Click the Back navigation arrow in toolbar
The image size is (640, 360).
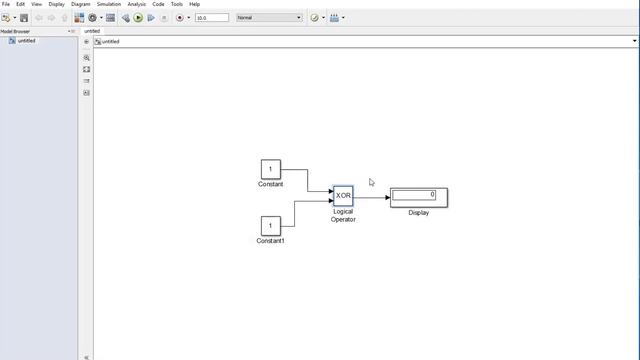tap(39, 18)
